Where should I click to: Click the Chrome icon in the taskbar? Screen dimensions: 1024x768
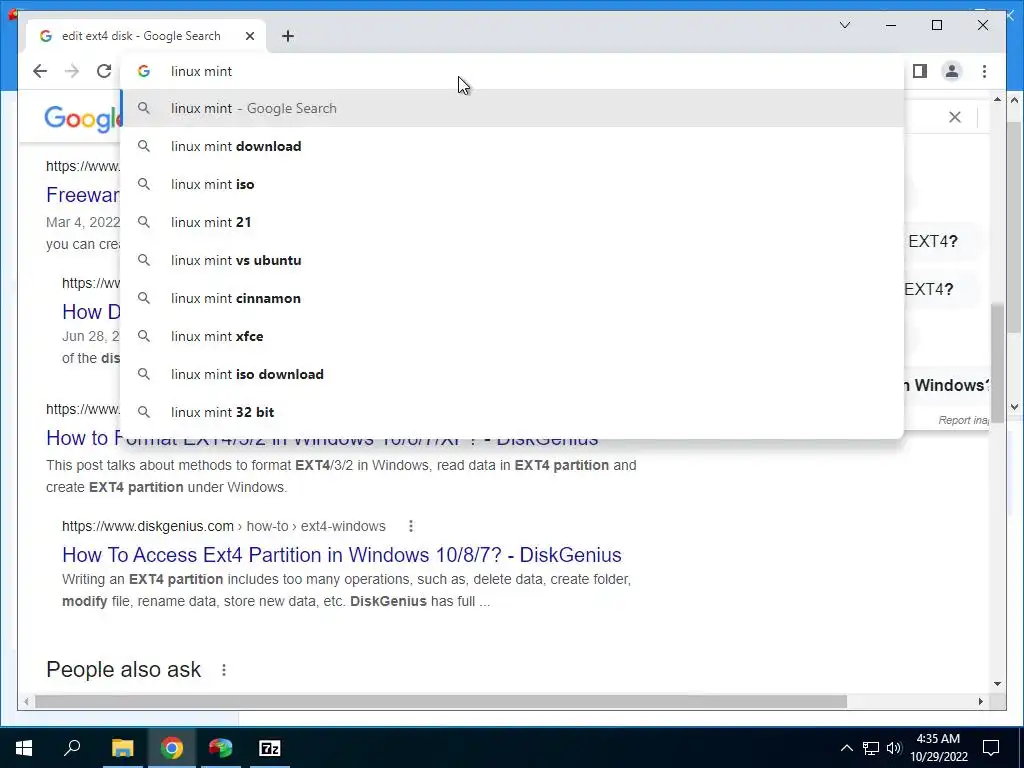[172, 748]
